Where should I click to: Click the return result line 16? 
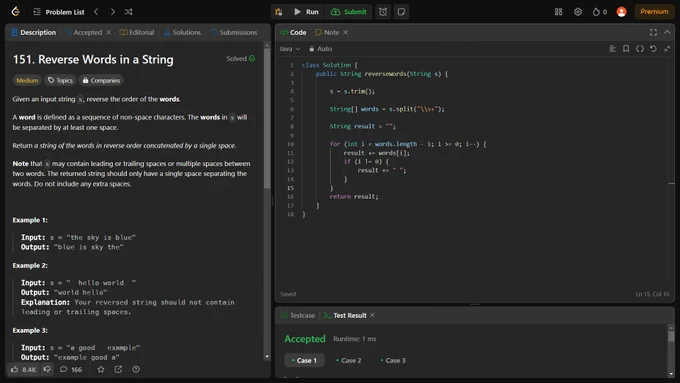tap(353, 196)
